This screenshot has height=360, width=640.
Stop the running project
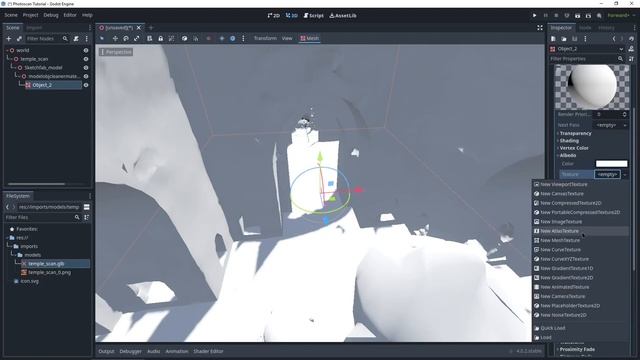[x=556, y=16]
